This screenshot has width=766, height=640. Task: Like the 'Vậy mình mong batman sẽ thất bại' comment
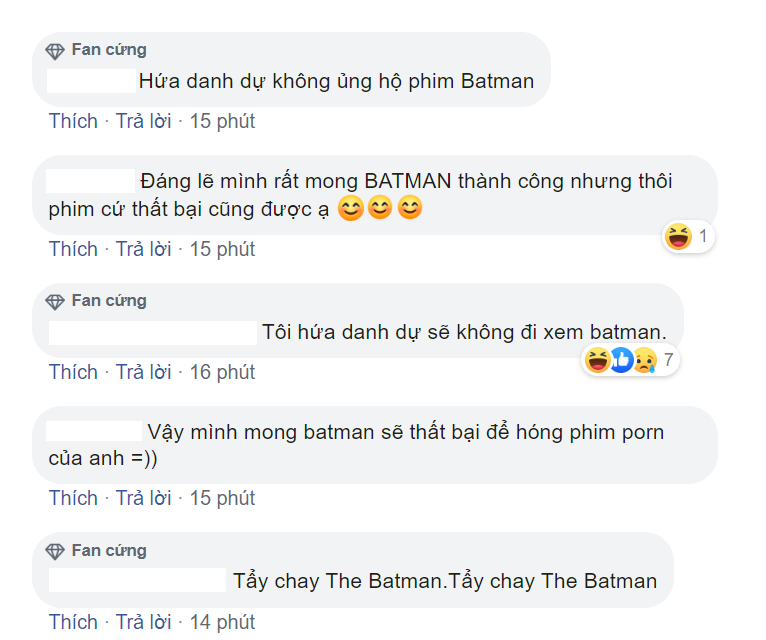pos(73,498)
